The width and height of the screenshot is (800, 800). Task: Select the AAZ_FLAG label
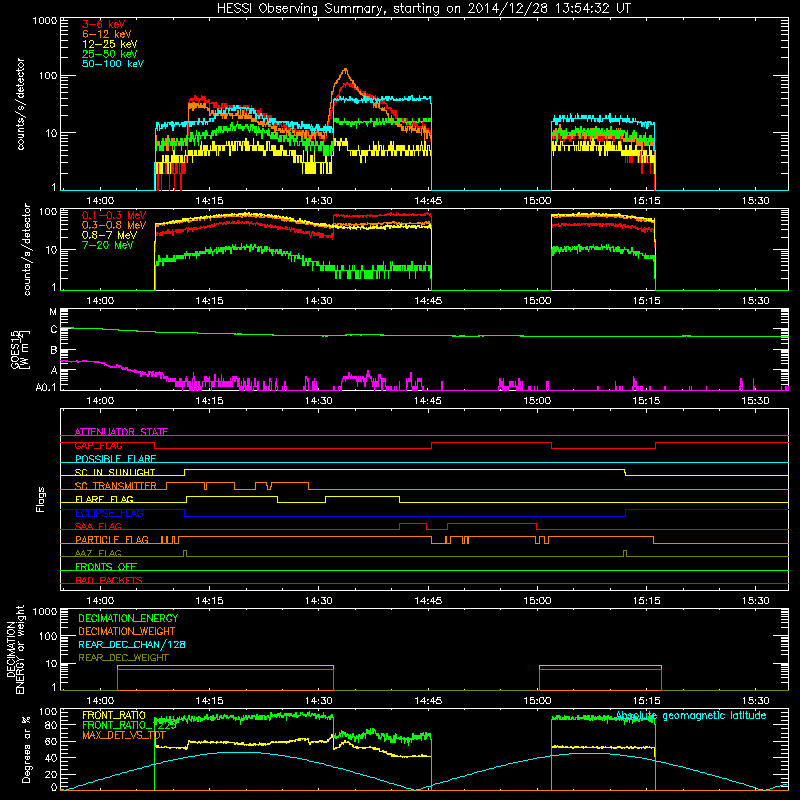click(x=98, y=553)
